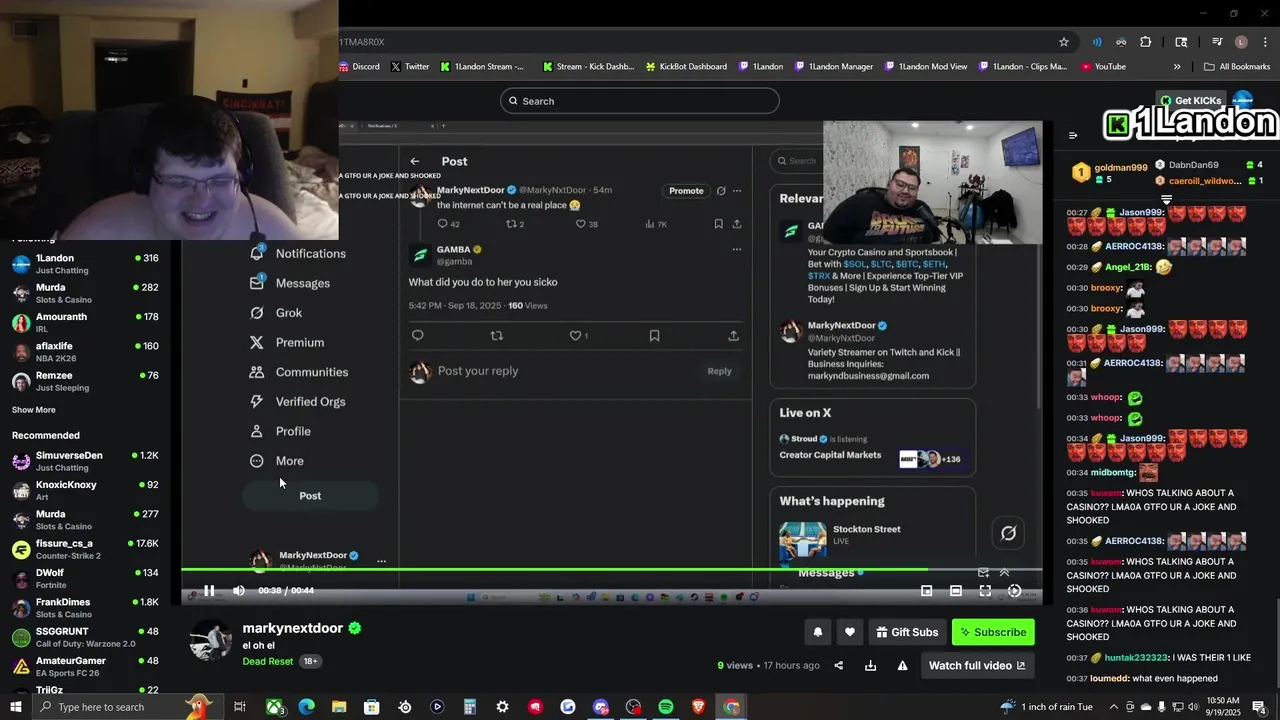Select aflaxlife in Following list
The image size is (1280, 720).
(x=85, y=352)
